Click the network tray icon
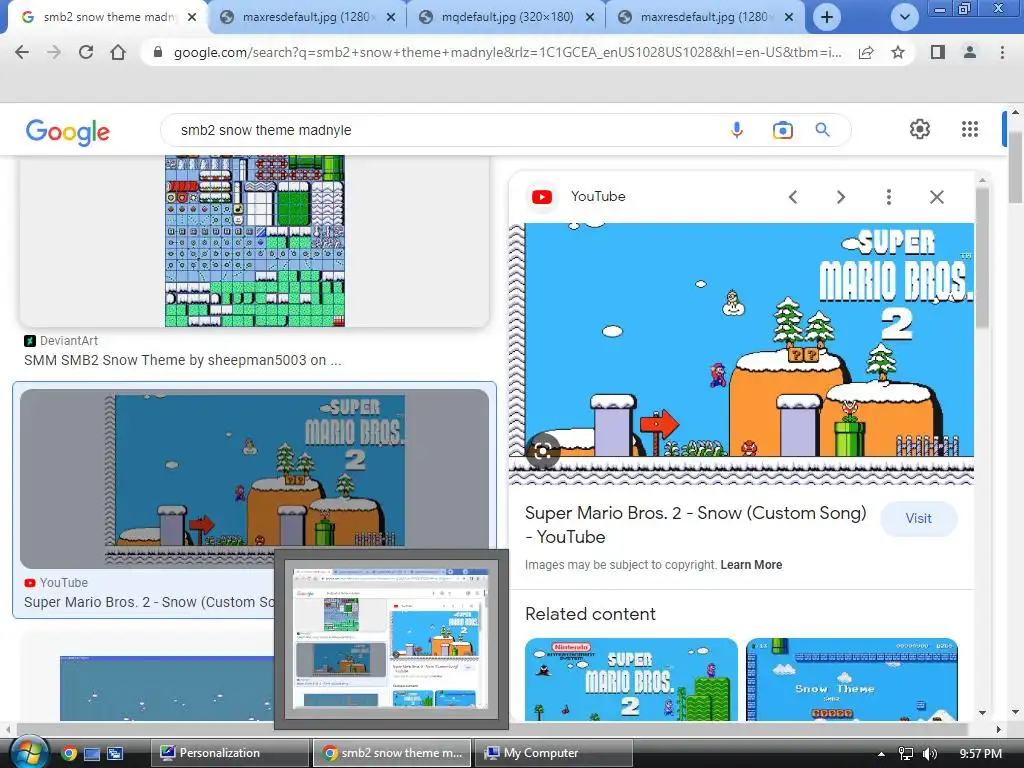 [x=906, y=754]
